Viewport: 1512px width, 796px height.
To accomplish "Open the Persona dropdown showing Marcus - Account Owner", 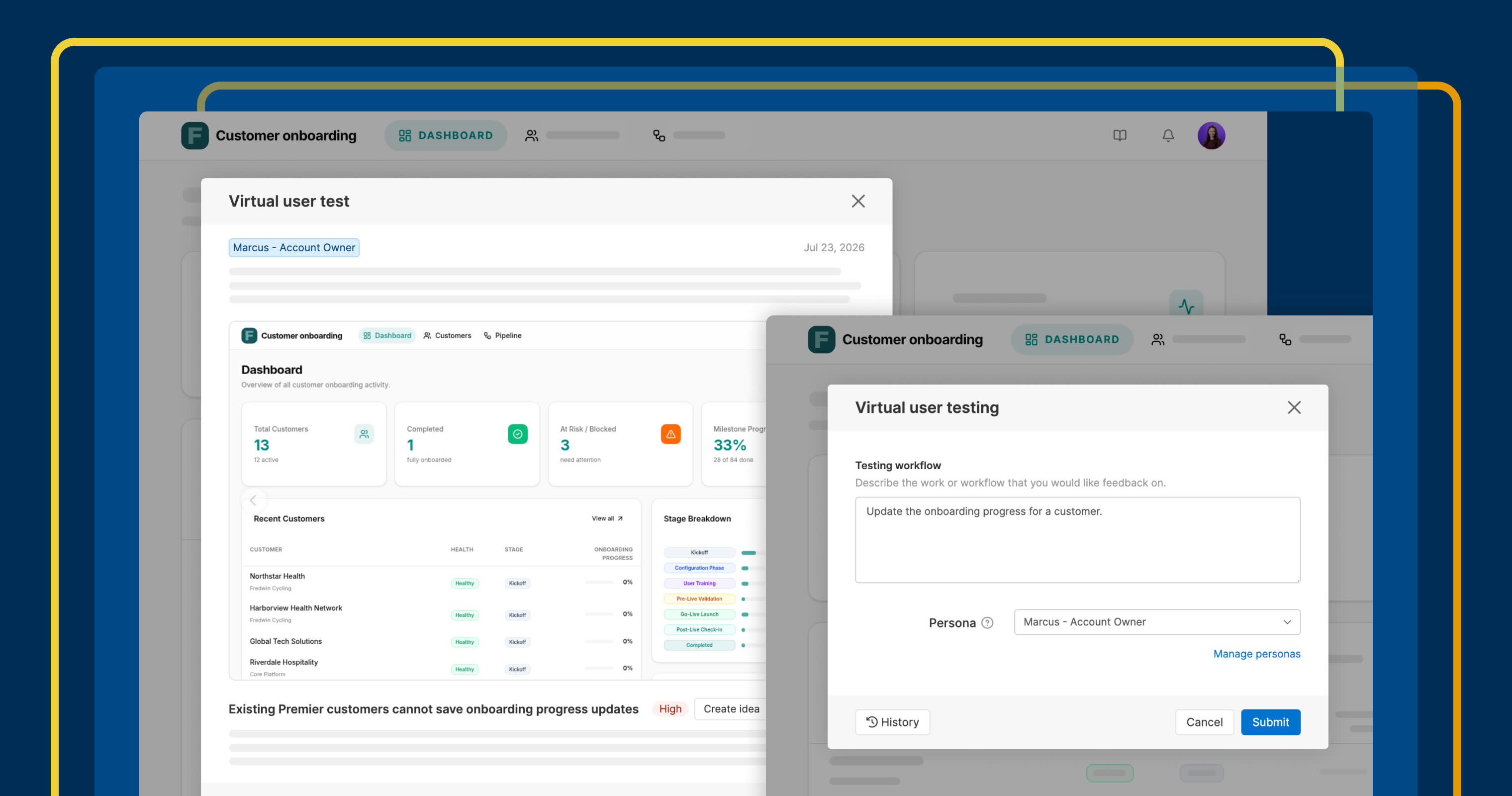I will coord(1157,622).
